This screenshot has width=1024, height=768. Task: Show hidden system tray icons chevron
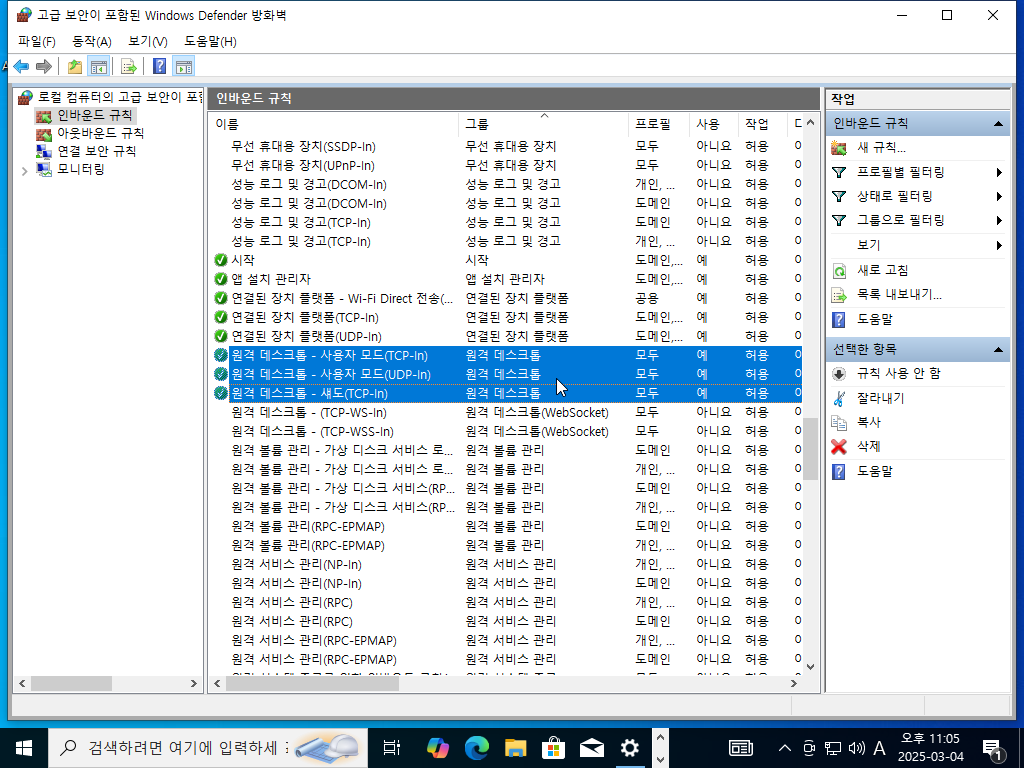point(785,748)
